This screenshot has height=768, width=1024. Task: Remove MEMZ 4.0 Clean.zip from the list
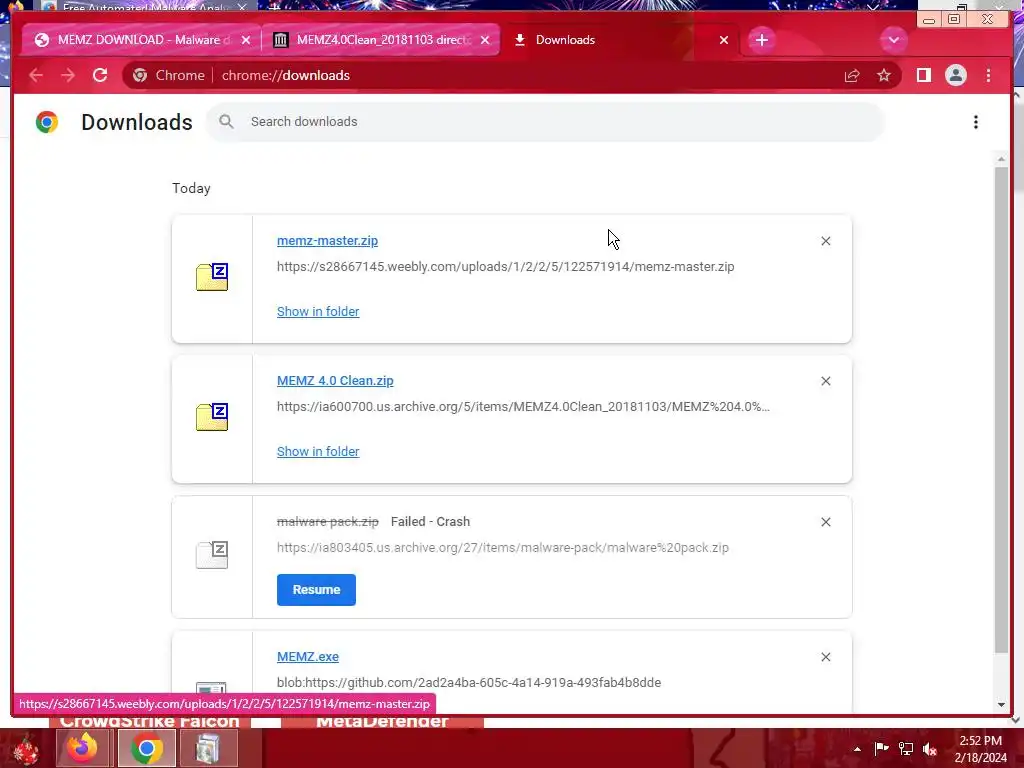825,381
